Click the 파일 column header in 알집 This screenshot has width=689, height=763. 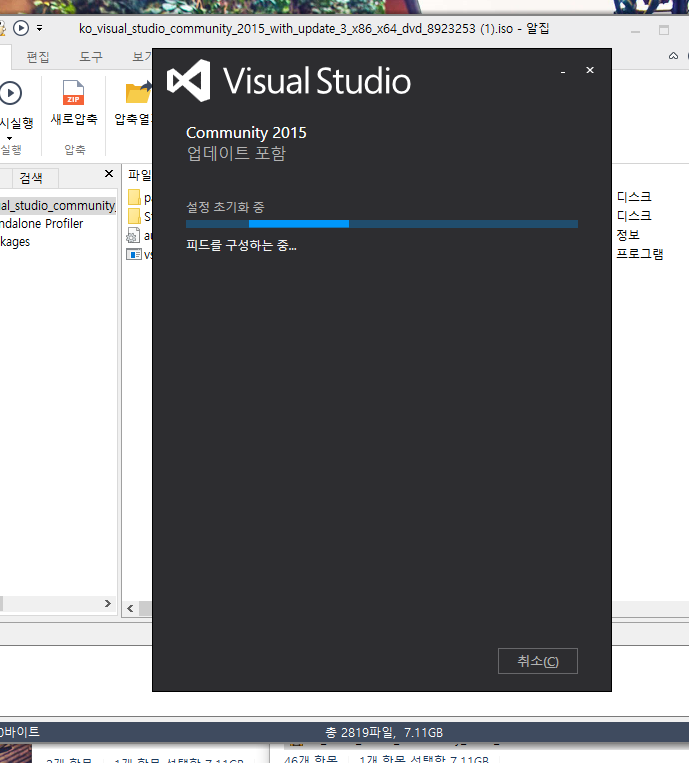[140, 175]
